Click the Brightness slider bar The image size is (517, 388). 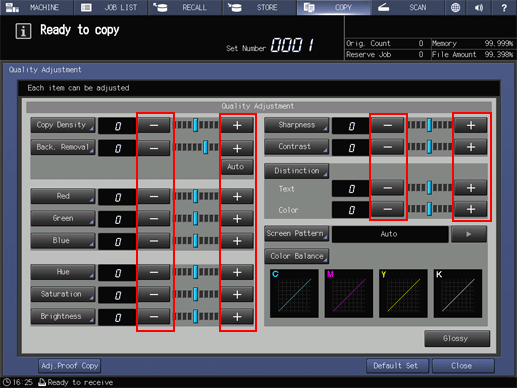(197, 316)
